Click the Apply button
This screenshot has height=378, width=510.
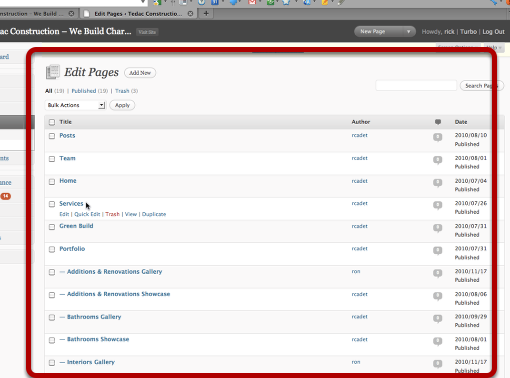pyautogui.click(x=122, y=105)
